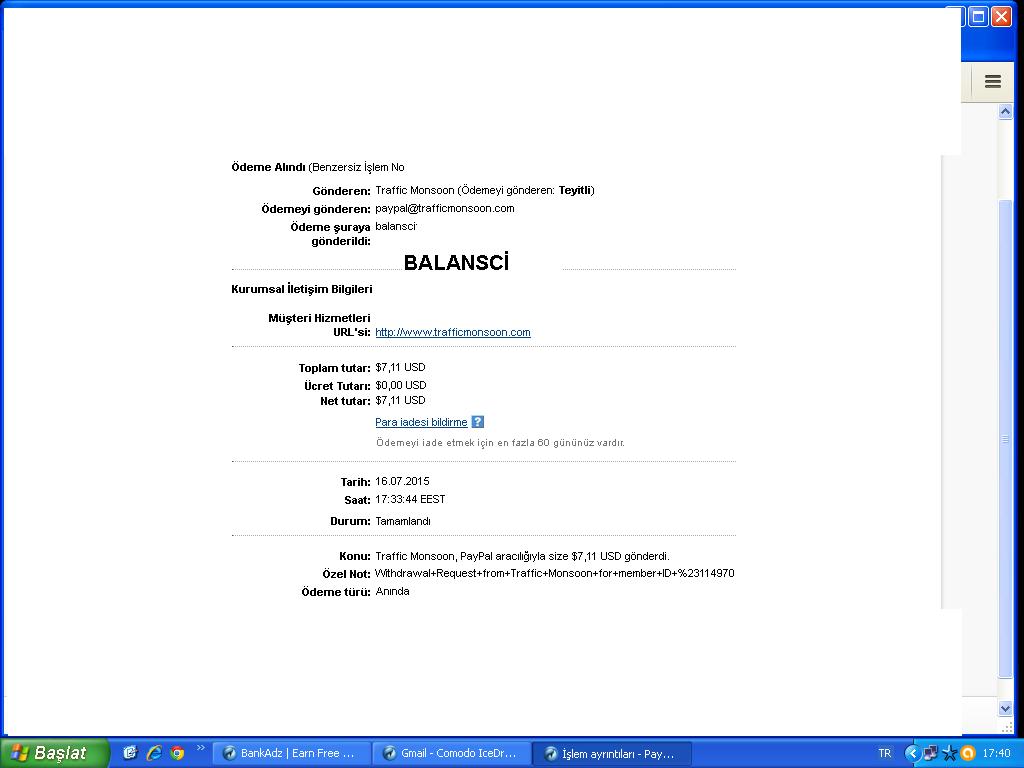1024x768 pixels.
Task: Open the Başlat start menu
Action: click(x=54, y=753)
